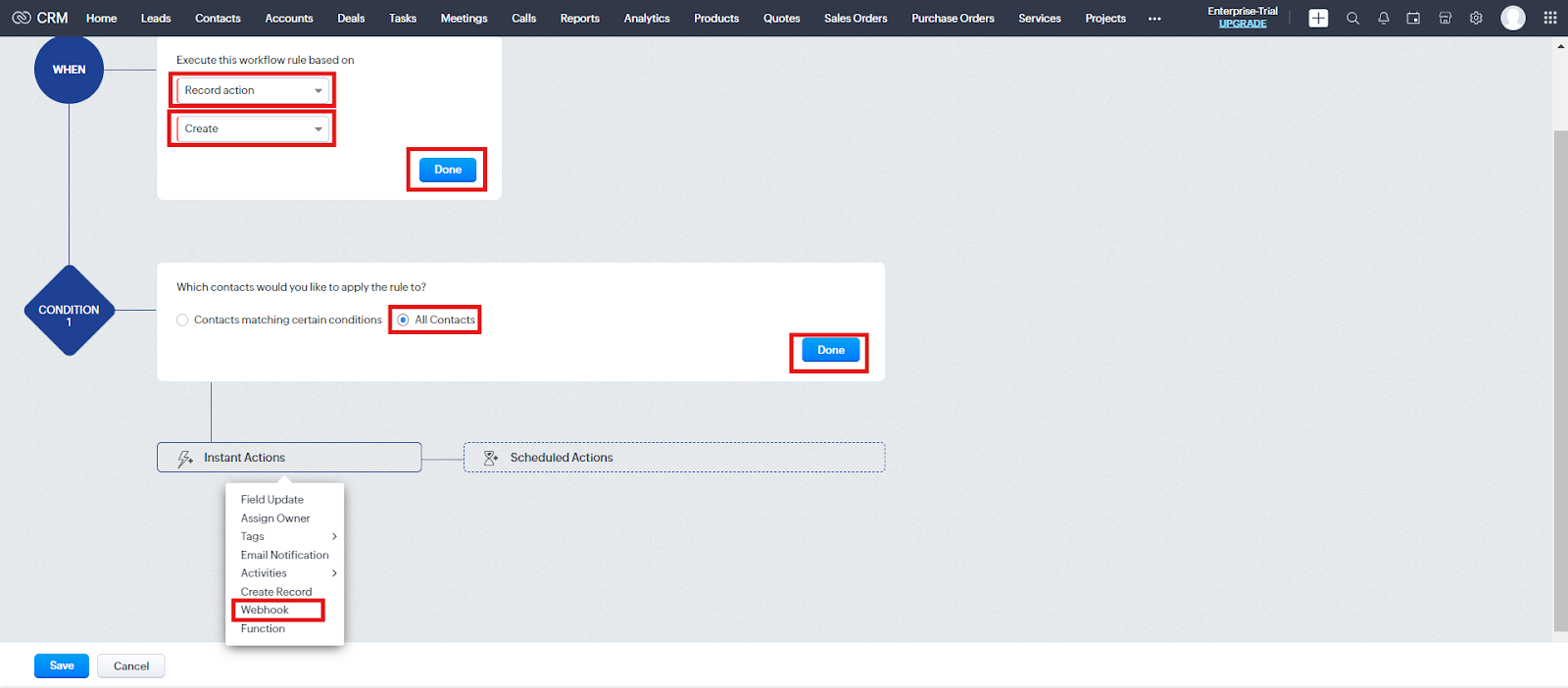Go to the Sales Orders tab
This screenshot has width=1568, height=688.
(x=856, y=19)
